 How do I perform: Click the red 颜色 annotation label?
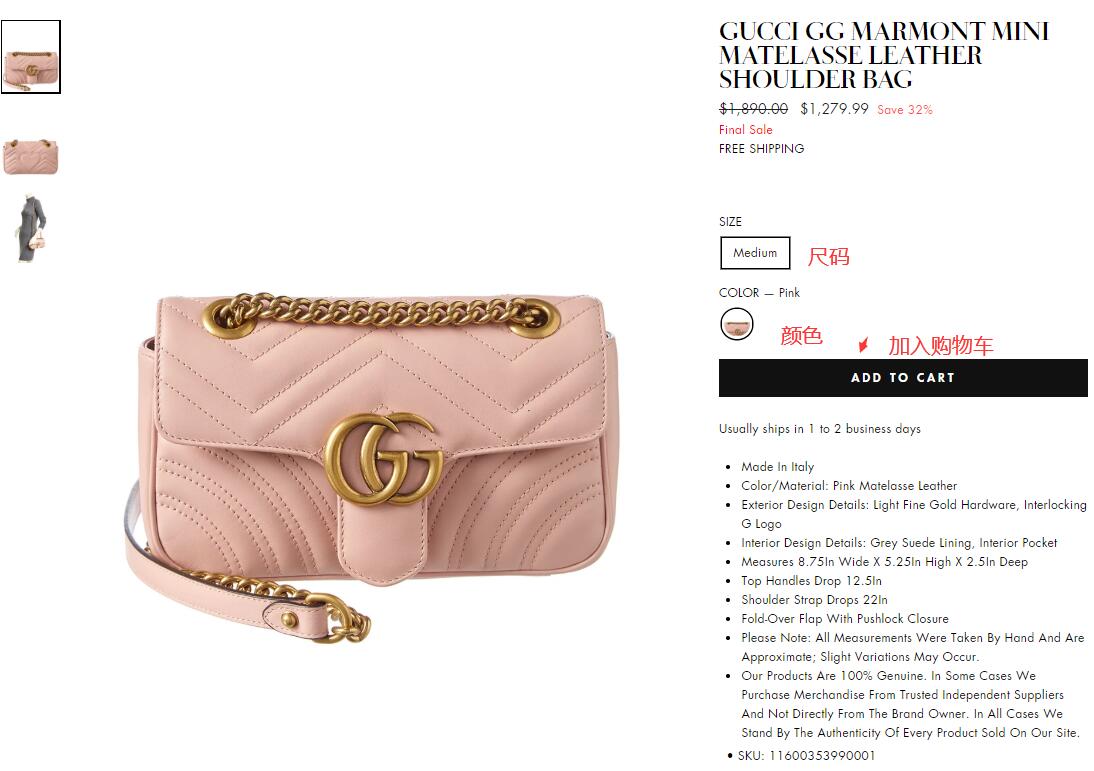click(x=801, y=336)
